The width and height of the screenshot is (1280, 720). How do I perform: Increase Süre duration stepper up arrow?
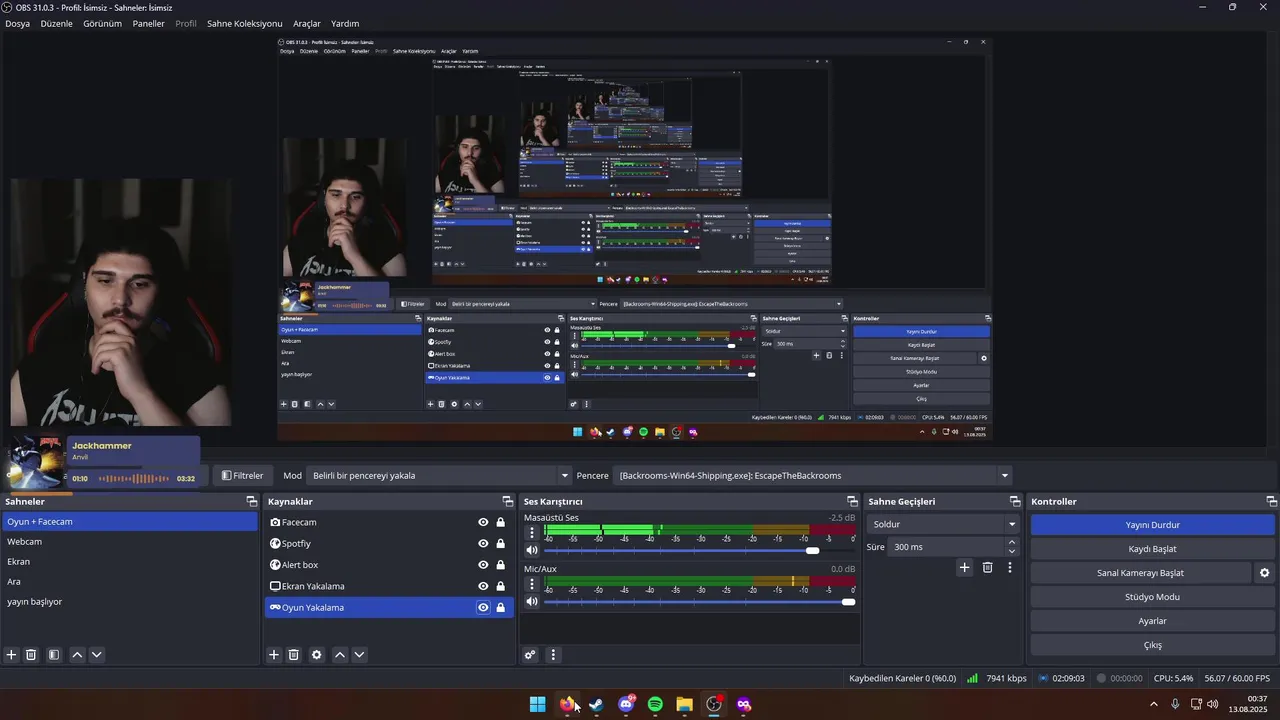click(x=1012, y=543)
